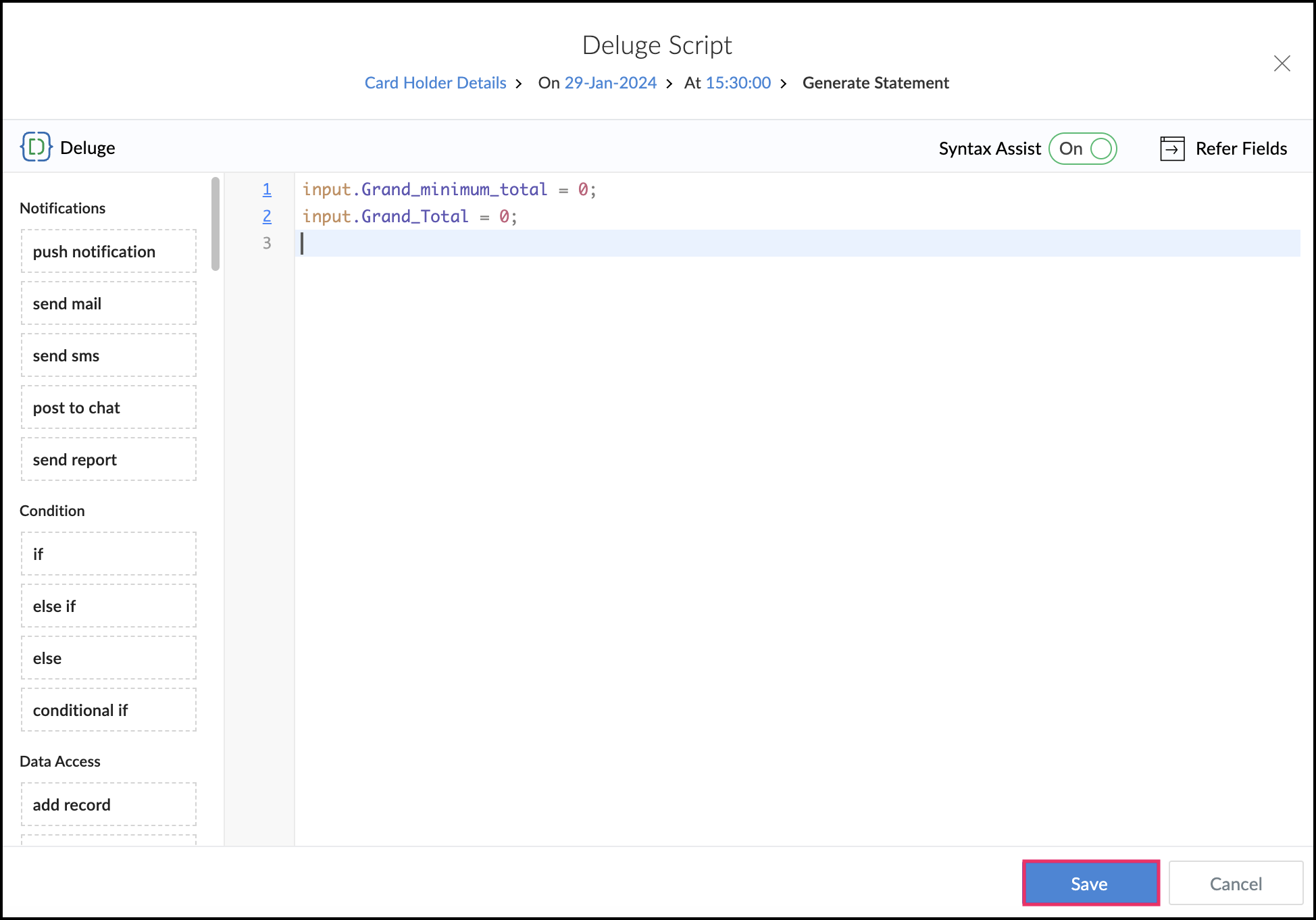The width and height of the screenshot is (1316, 920).
Task: Click the Deluge label text
Action: 87,148
